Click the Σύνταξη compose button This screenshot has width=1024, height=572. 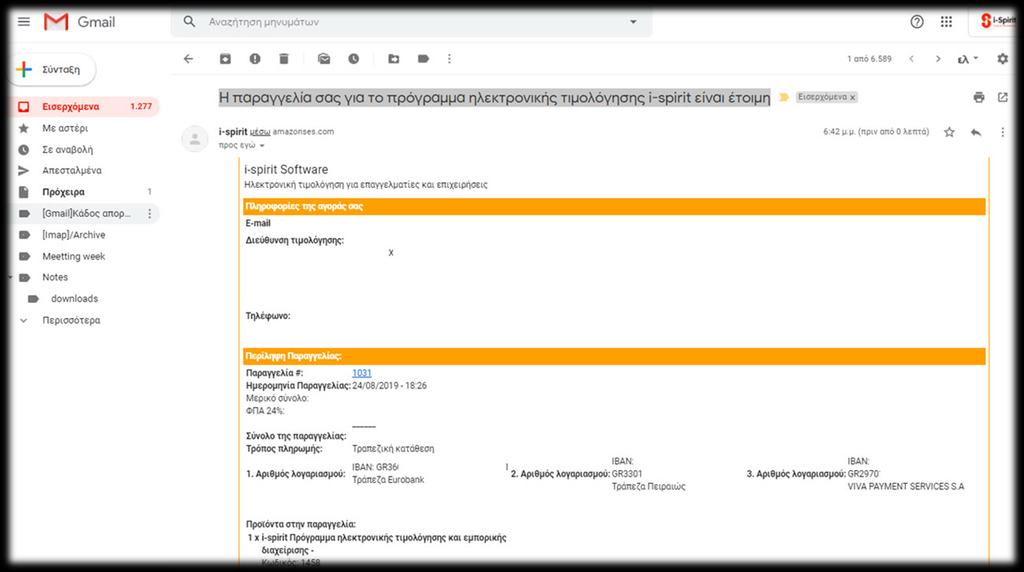coord(54,69)
